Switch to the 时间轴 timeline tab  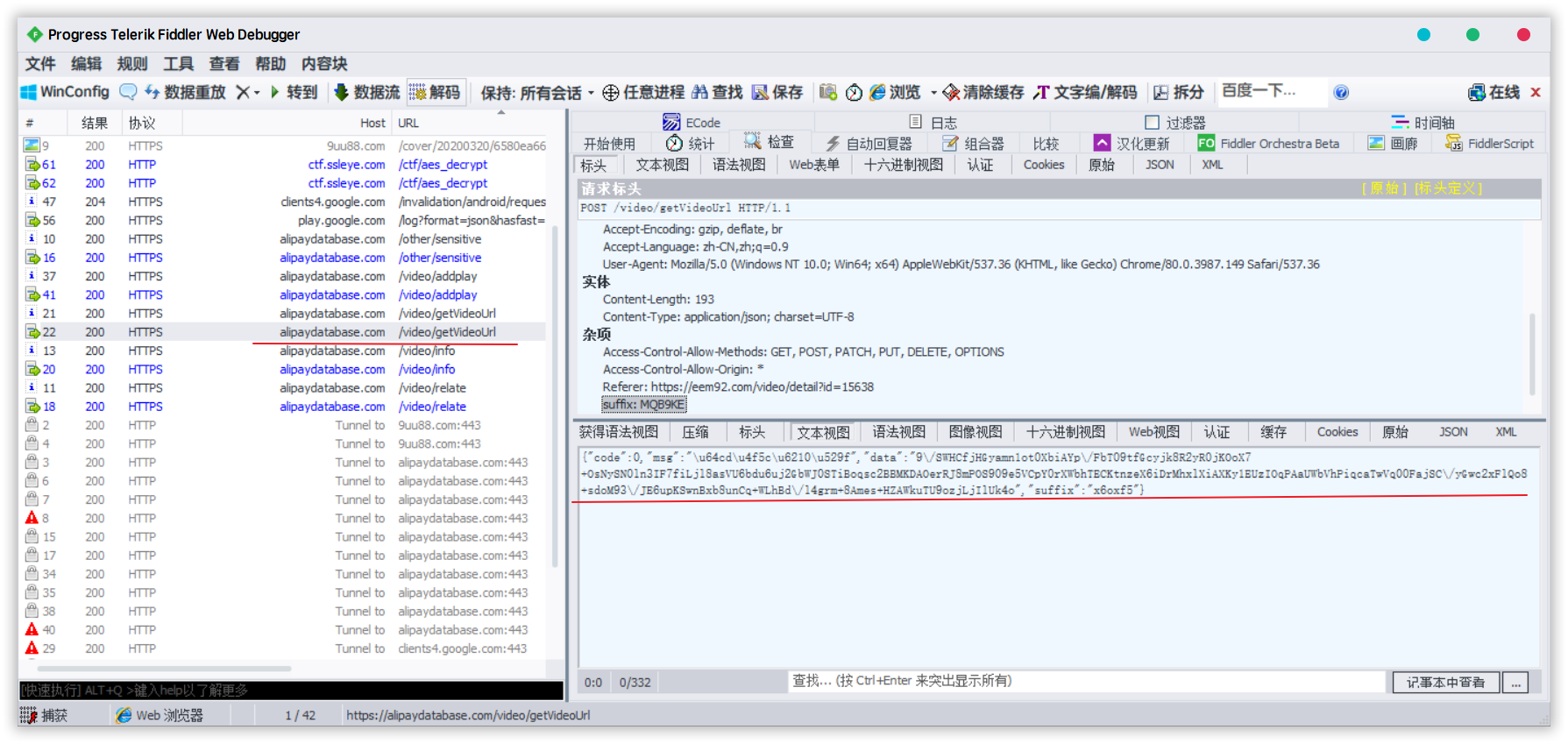click(1422, 123)
